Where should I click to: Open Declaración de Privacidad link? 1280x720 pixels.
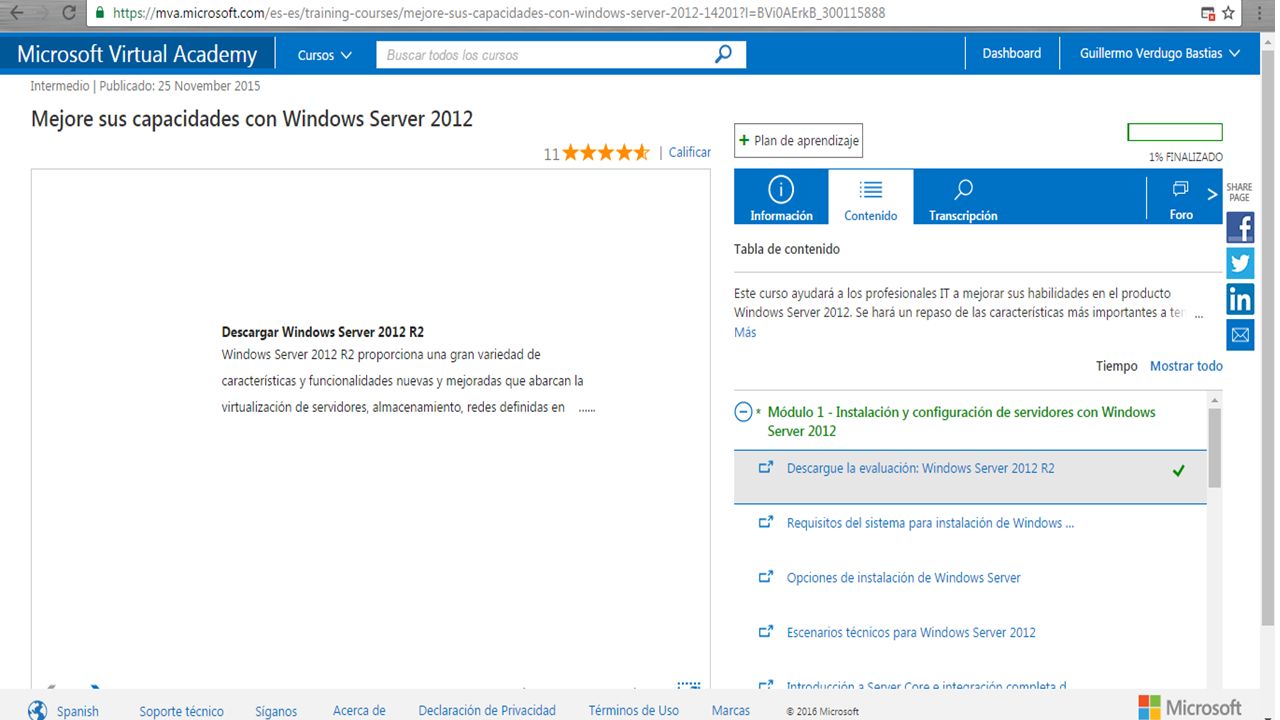point(487,711)
